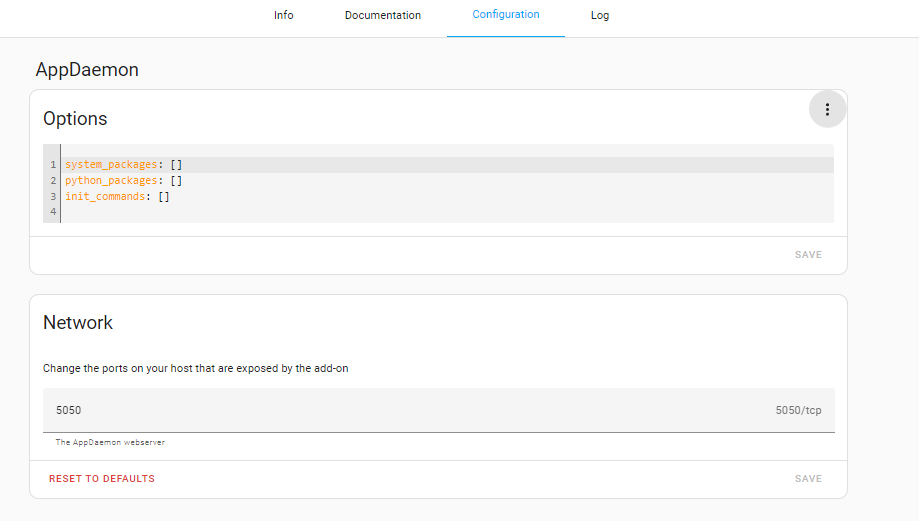The width and height of the screenshot is (919, 521).
Task: Switch to the Info tab
Action: pyautogui.click(x=284, y=15)
